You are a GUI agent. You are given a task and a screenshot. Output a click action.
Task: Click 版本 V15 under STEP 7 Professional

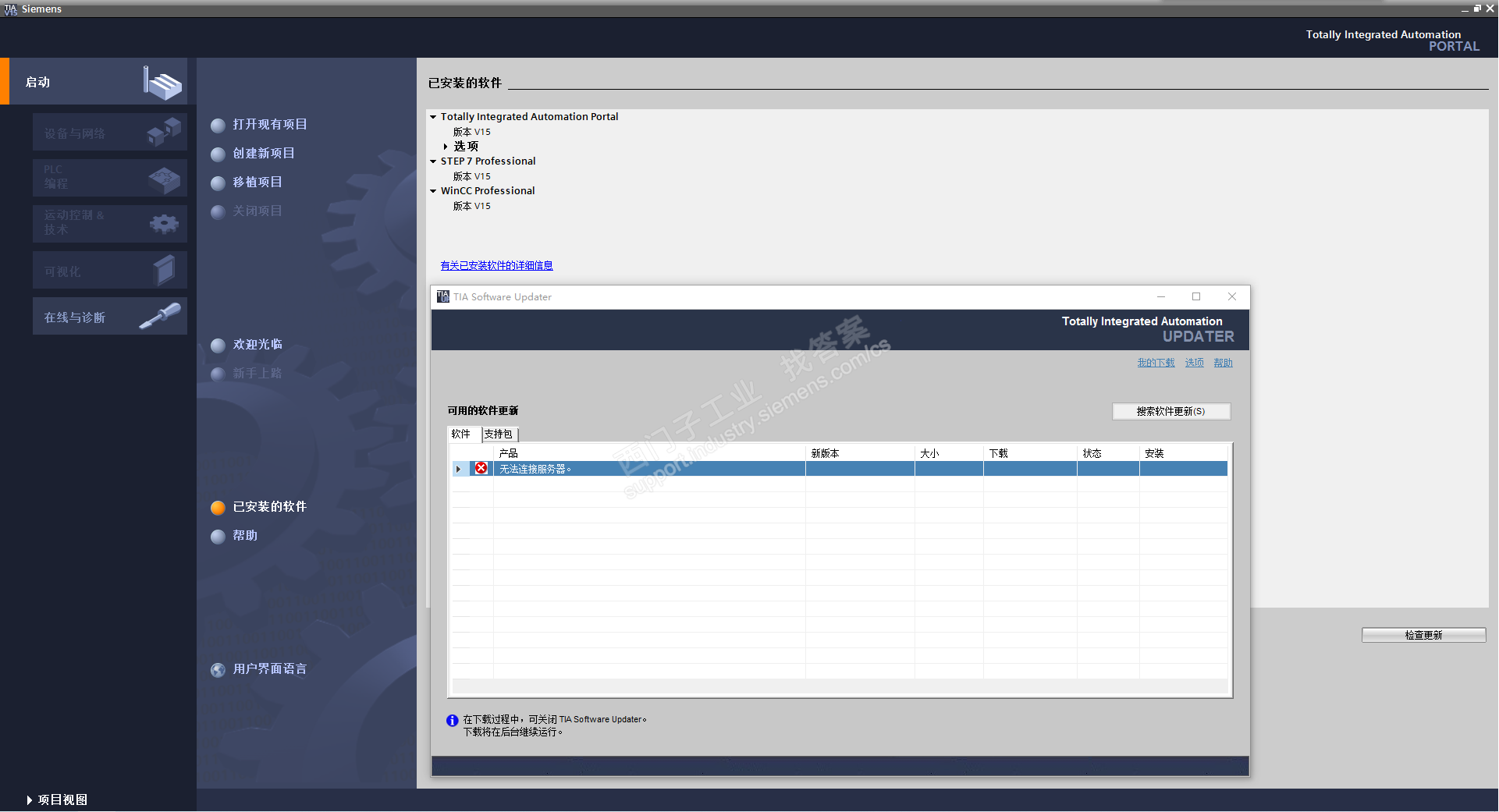(x=472, y=177)
